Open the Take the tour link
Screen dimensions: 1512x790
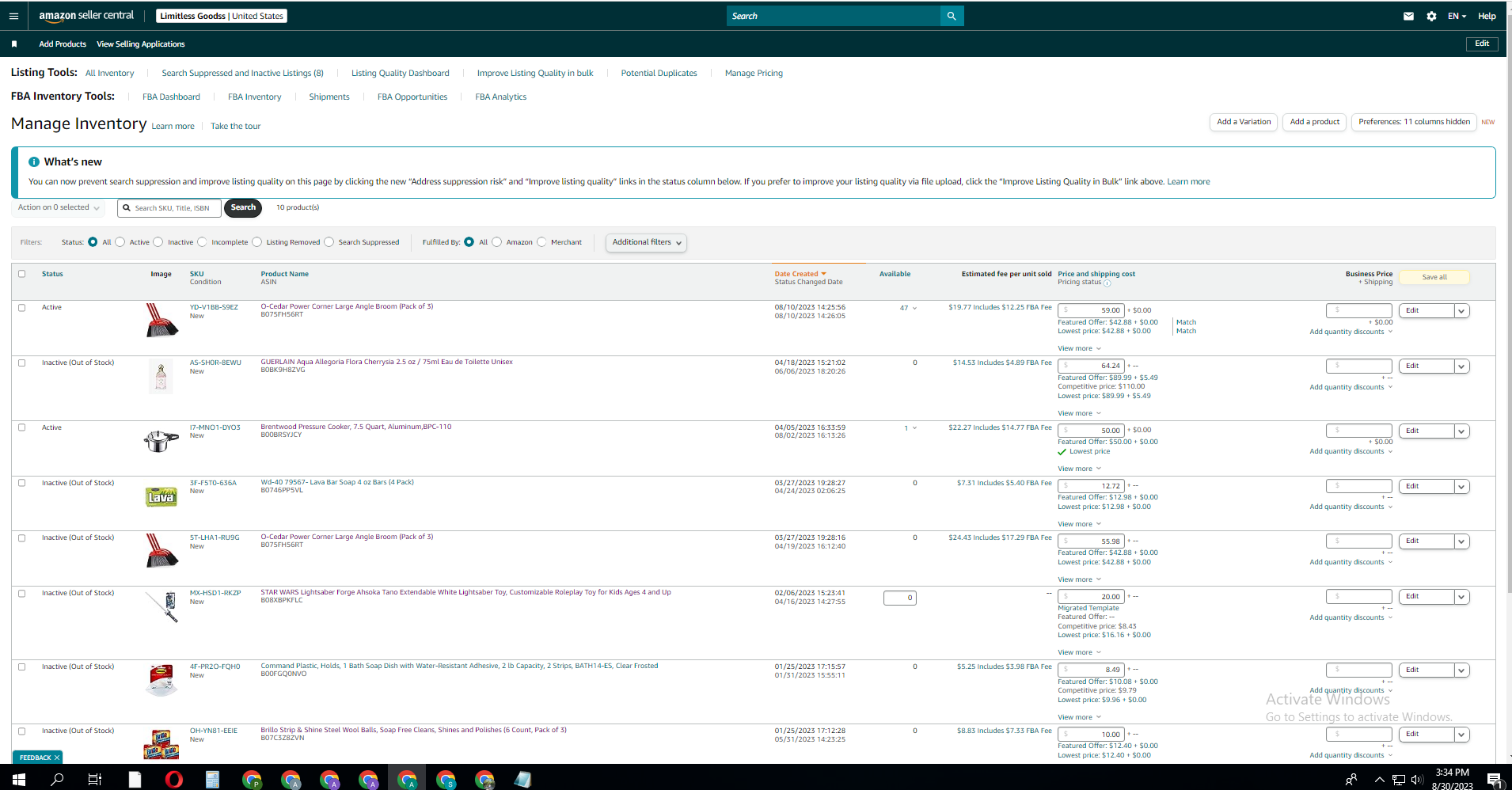[235, 127]
